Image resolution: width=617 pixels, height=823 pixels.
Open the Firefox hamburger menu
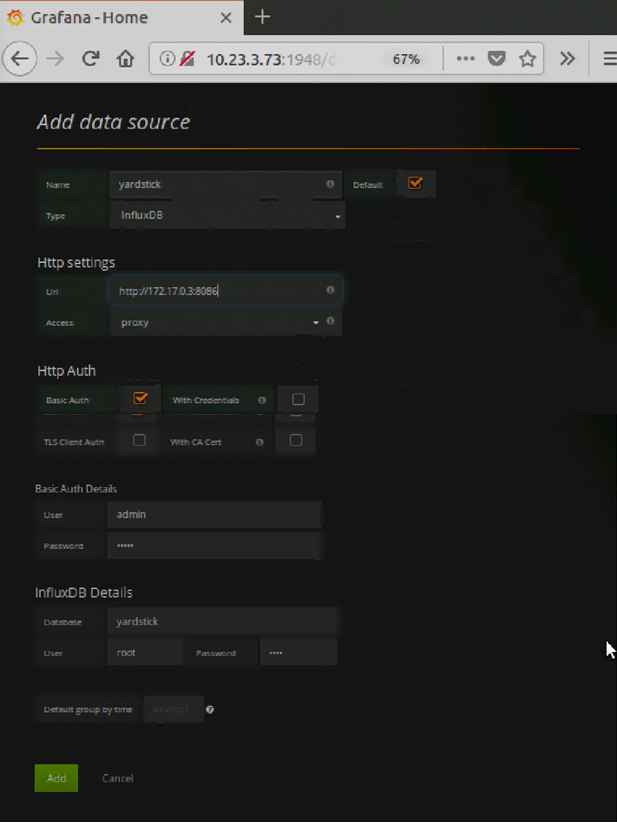coord(610,59)
